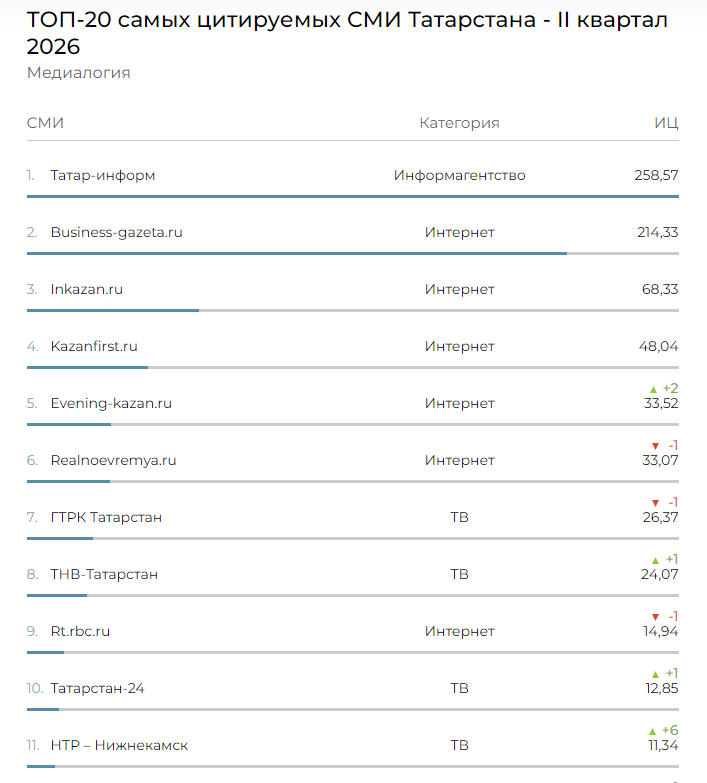707x783 pixels.
Task: Select the Inkazan.ru row name
Action: tap(86, 289)
